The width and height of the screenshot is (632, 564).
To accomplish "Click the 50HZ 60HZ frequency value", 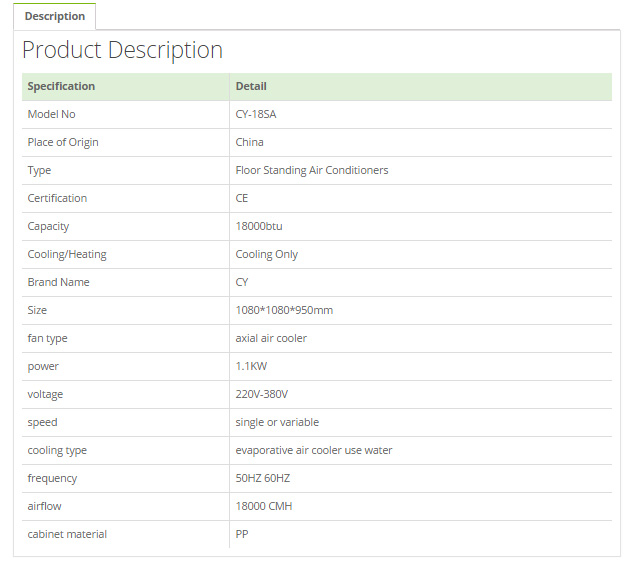I will click(263, 479).
